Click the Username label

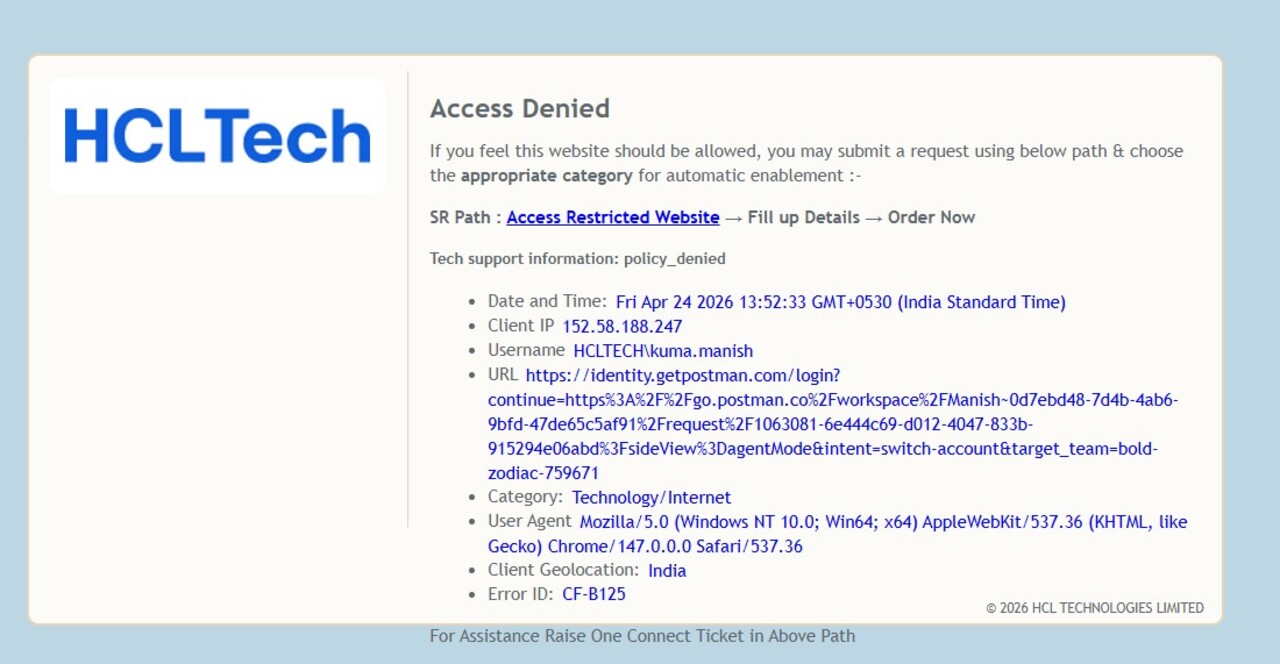526,350
